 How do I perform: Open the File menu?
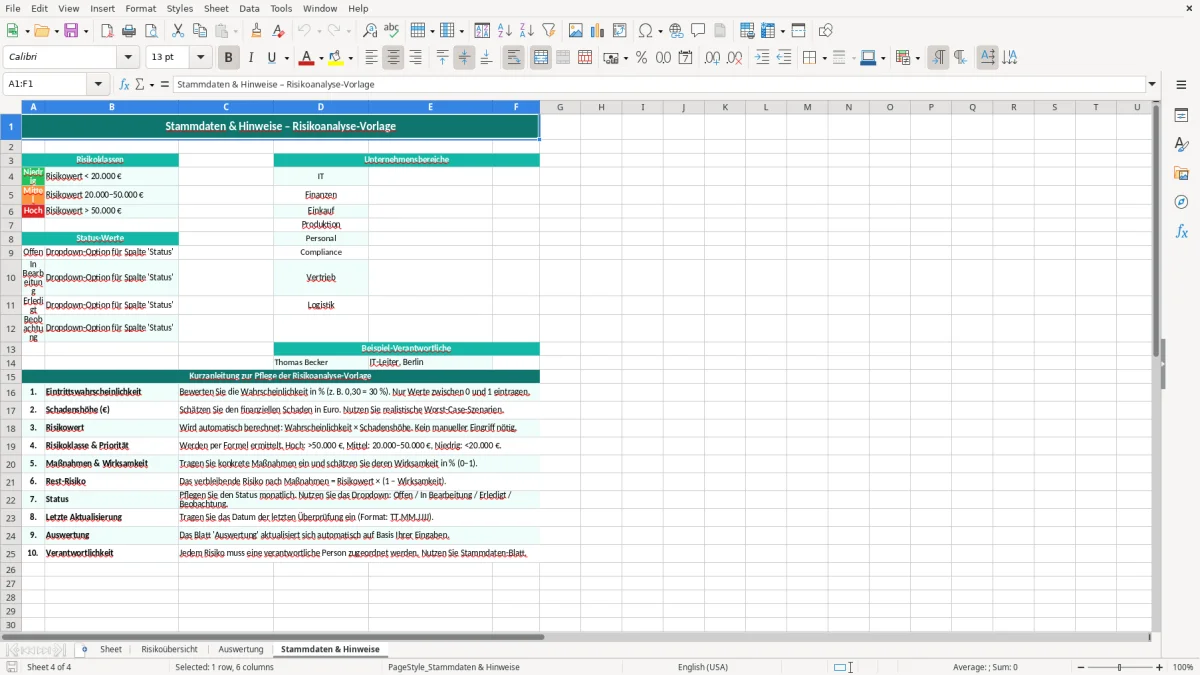(x=12, y=8)
